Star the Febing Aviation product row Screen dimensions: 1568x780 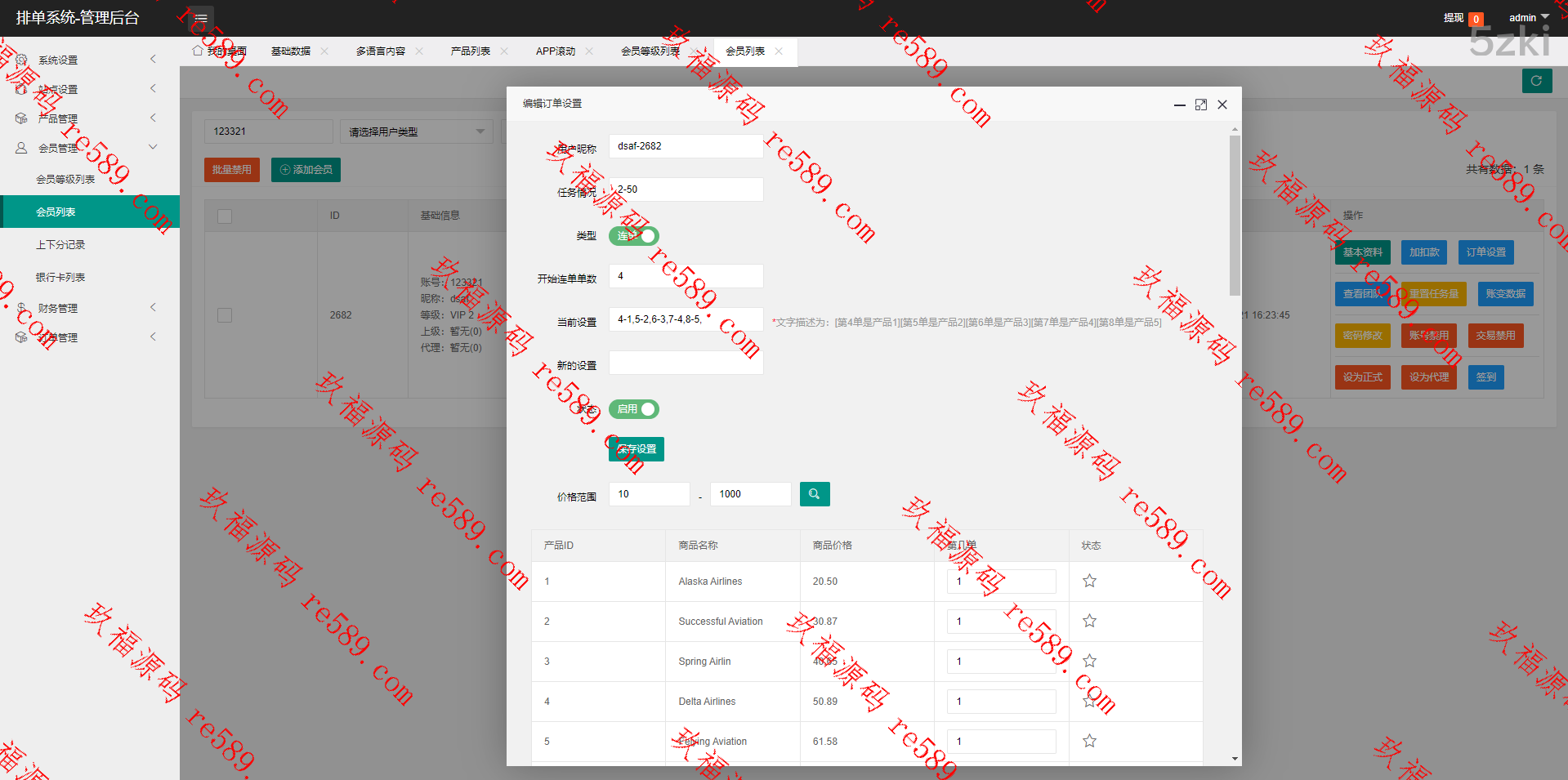(x=1089, y=742)
